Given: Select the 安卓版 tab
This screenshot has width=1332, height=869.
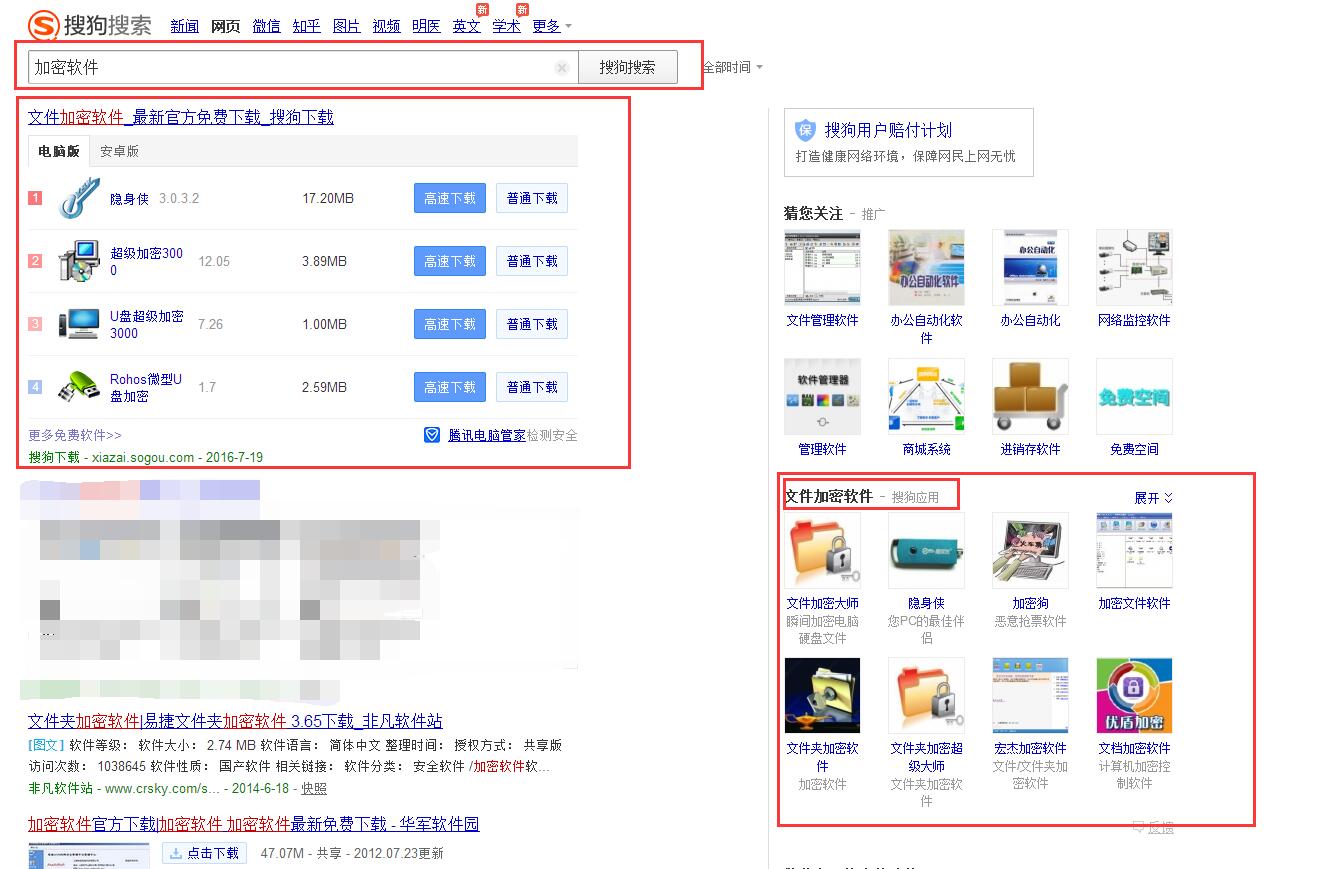Looking at the screenshot, I should (119, 151).
